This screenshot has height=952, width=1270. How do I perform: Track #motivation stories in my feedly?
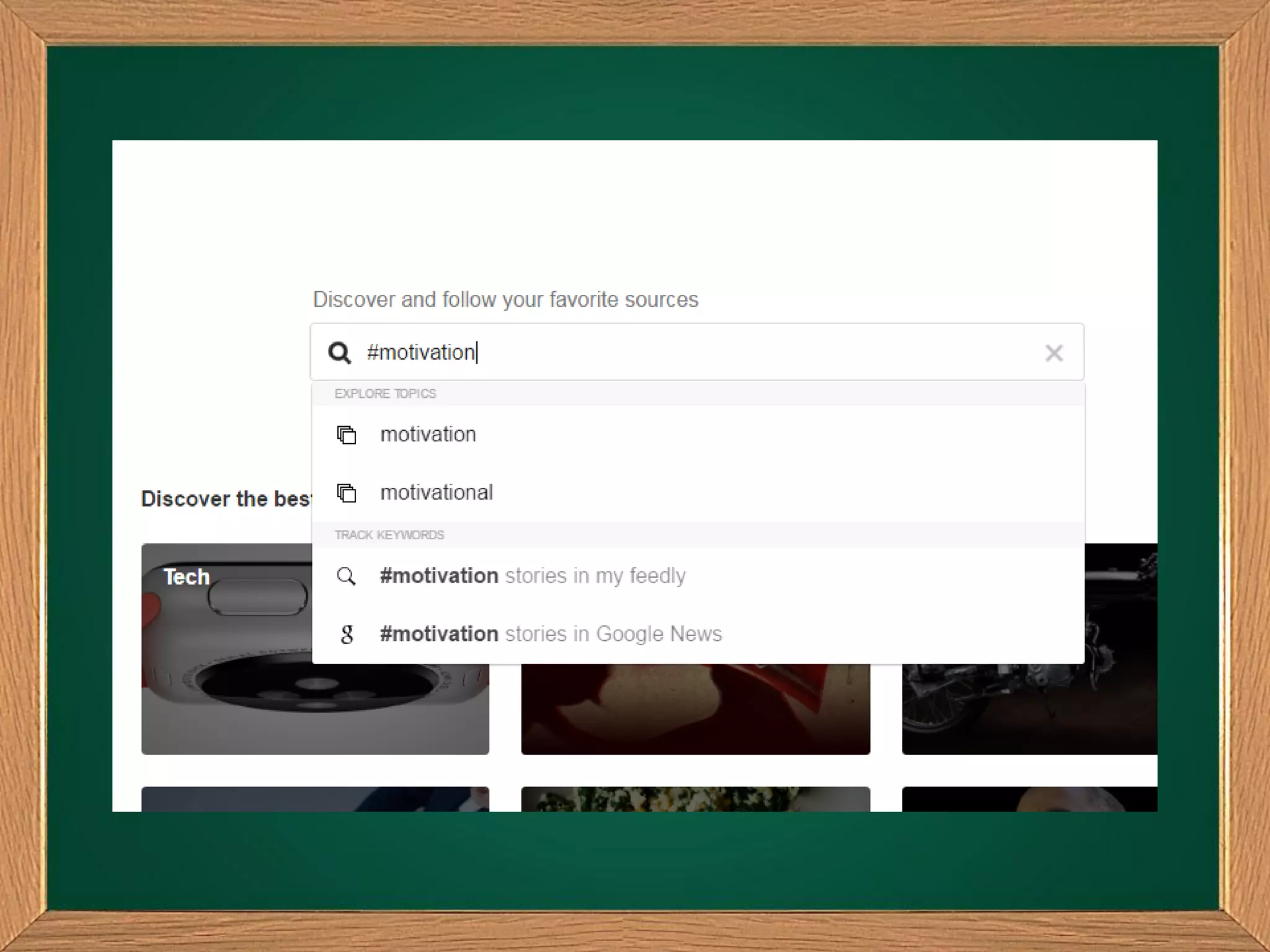pos(532,576)
